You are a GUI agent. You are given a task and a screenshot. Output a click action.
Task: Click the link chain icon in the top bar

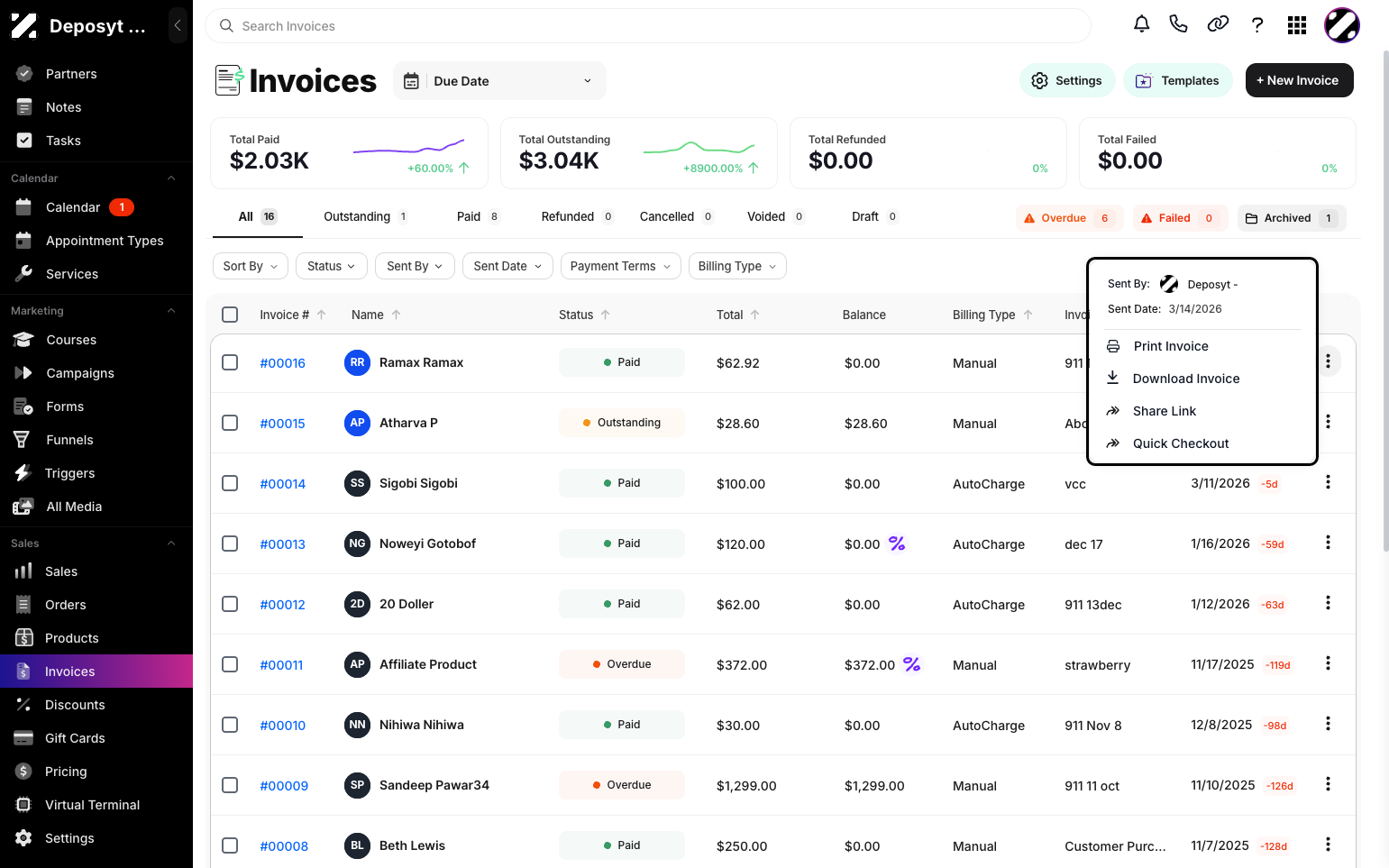pos(1218,24)
